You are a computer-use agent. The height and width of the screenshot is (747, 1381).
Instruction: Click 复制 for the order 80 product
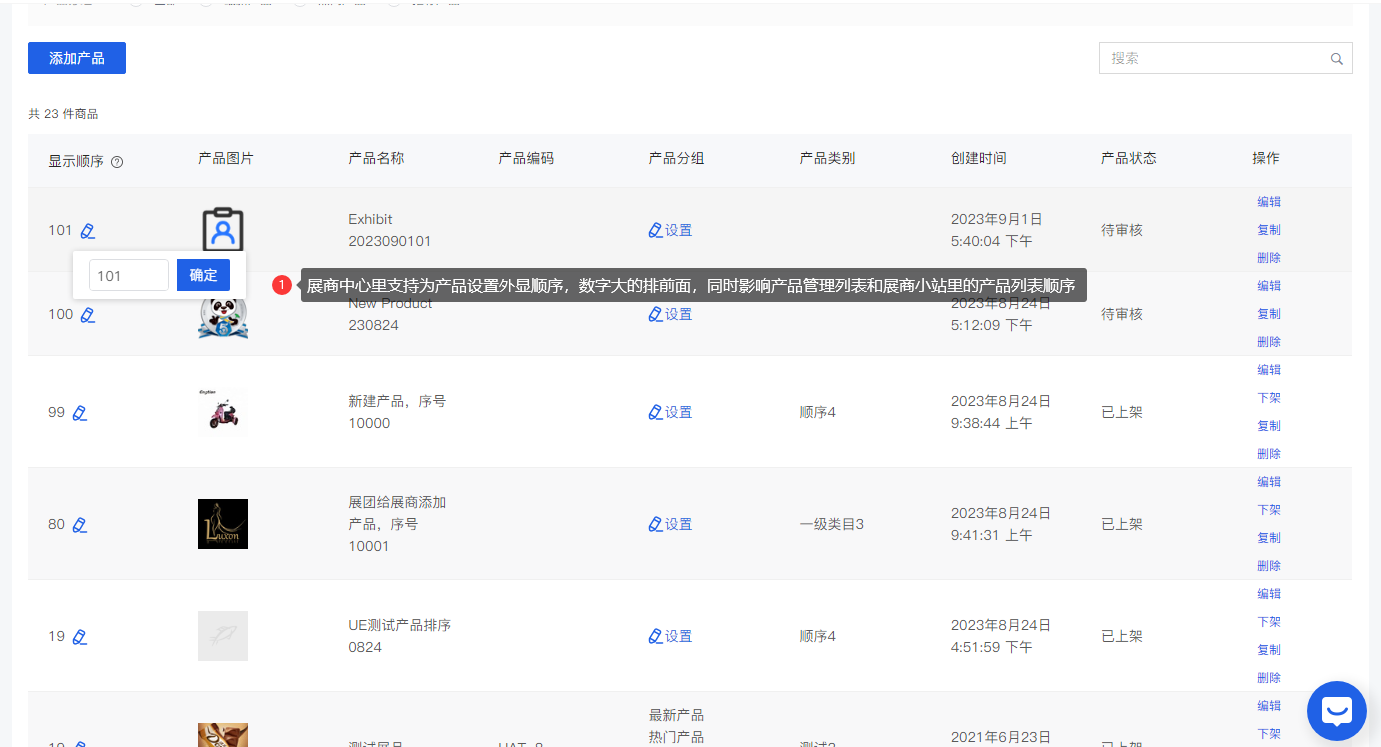click(1269, 537)
